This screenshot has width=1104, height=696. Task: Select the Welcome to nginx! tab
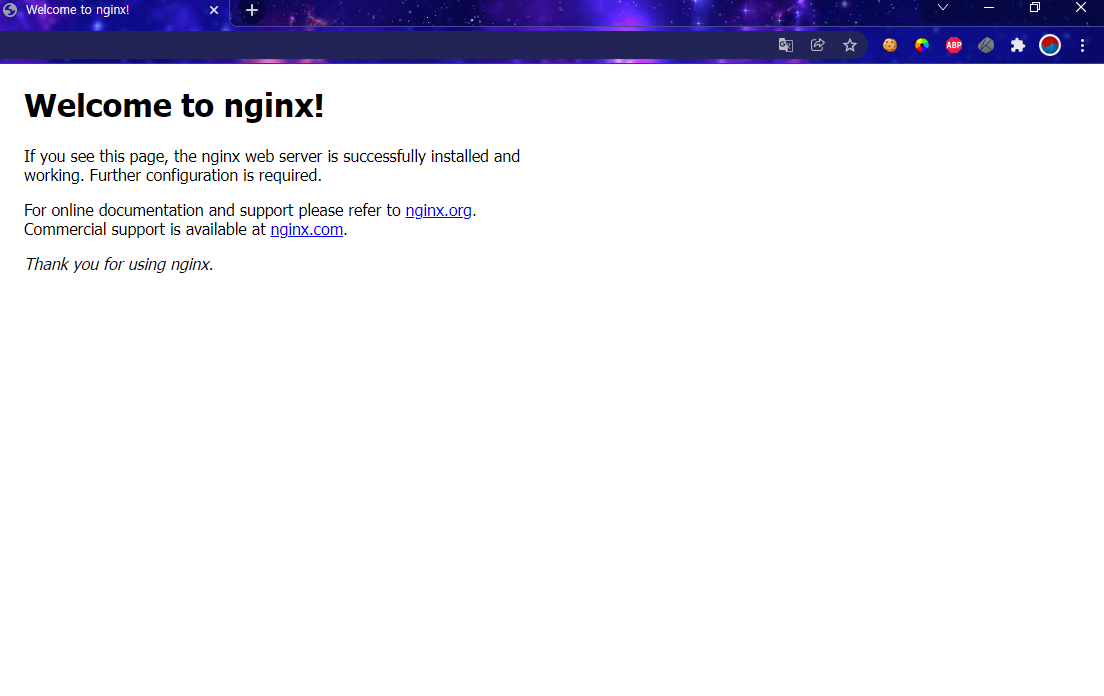114,11
